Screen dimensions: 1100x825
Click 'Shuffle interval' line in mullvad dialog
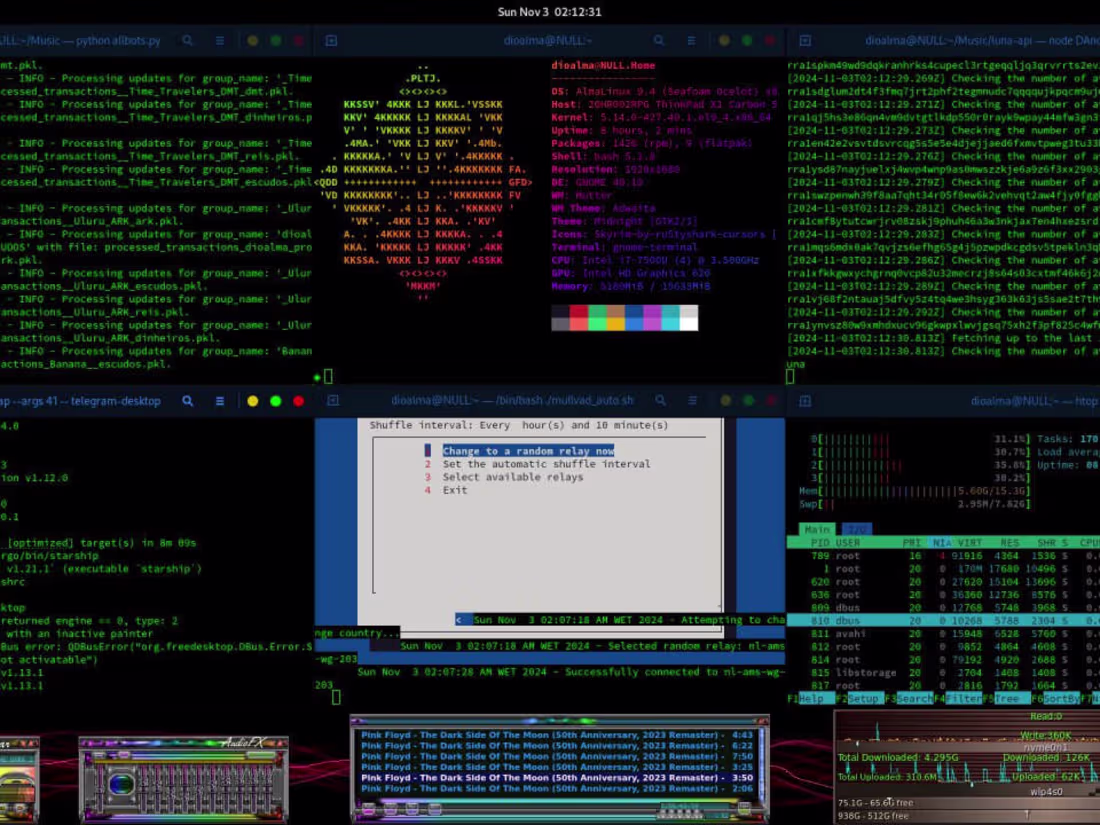[518, 425]
